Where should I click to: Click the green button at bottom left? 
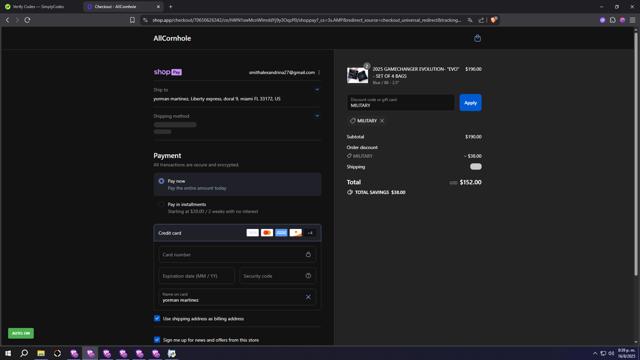pos(21,333)
